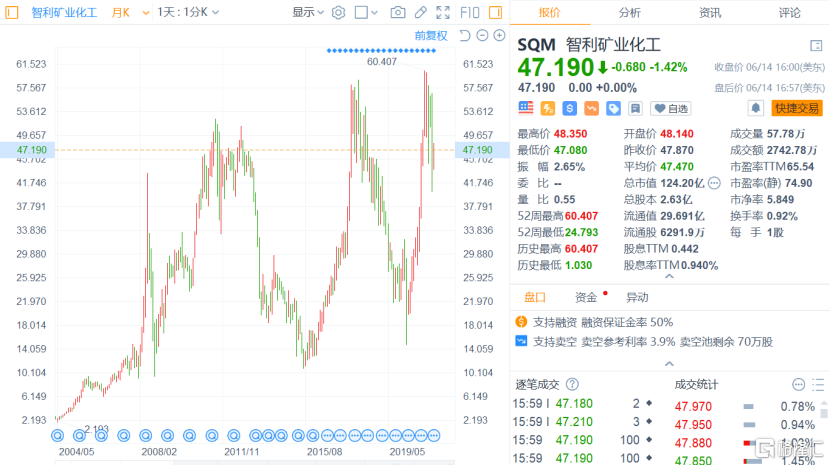The image size is (830, 465).
Task: Open the F10 company info
Action: click(470, 12)
